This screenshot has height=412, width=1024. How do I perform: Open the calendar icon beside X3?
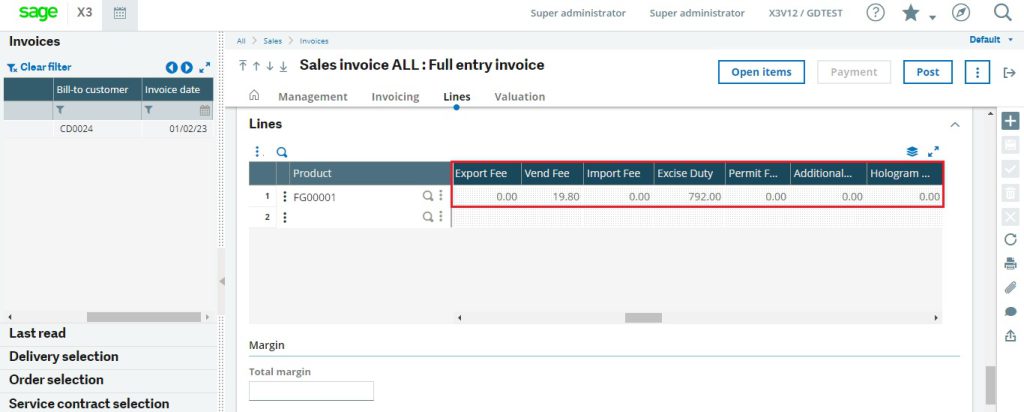[x=120, y=14]
